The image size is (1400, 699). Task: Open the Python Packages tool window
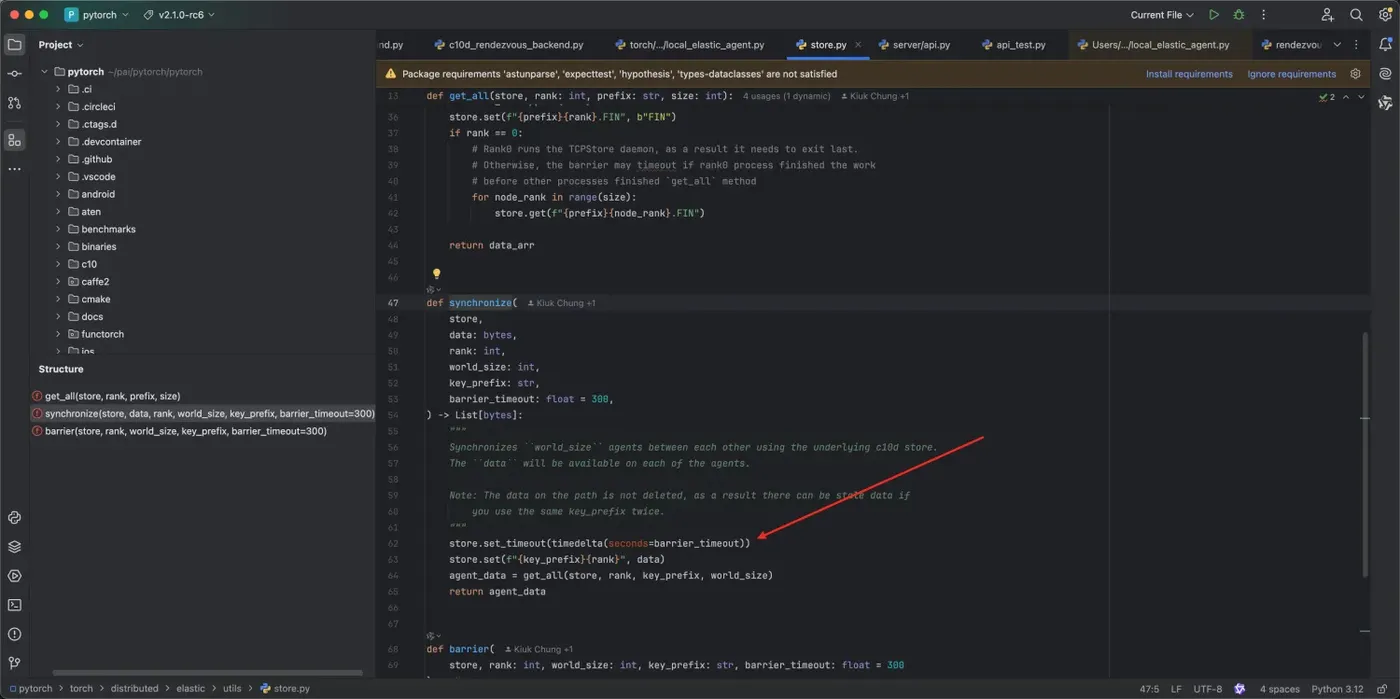[x=14, y=518]
